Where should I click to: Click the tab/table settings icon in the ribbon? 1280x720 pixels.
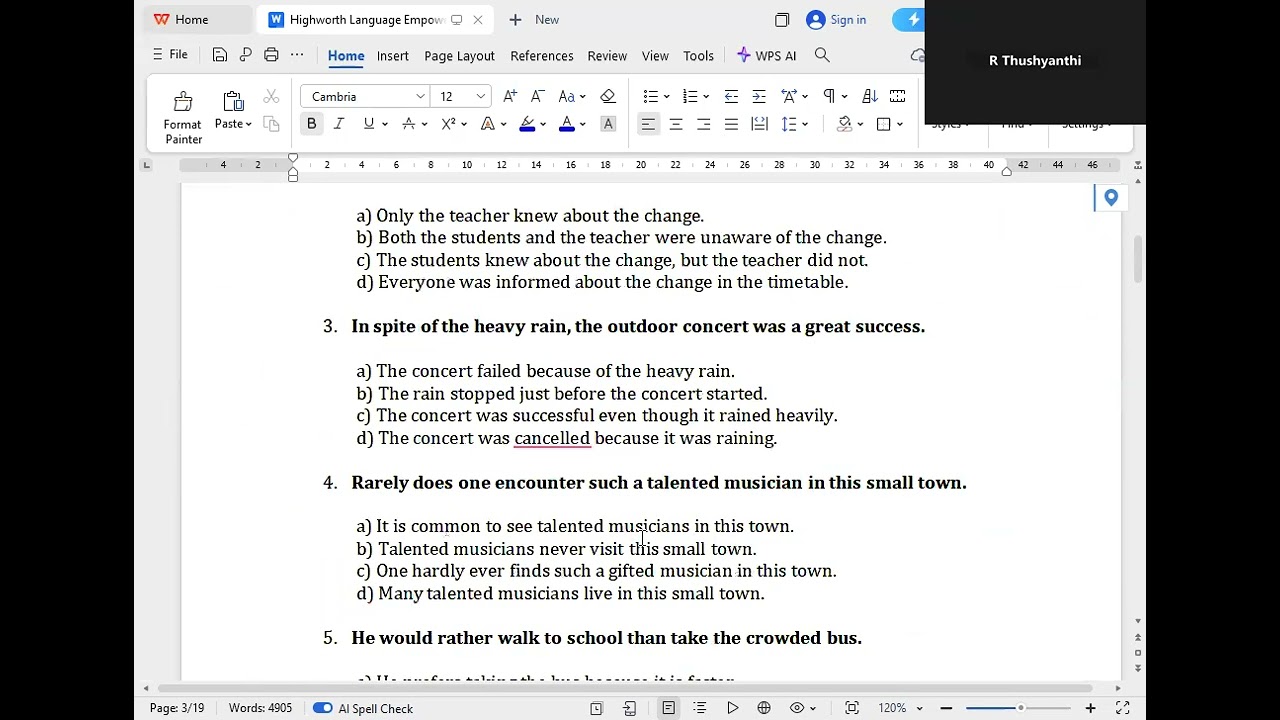[x=898, y=96]
